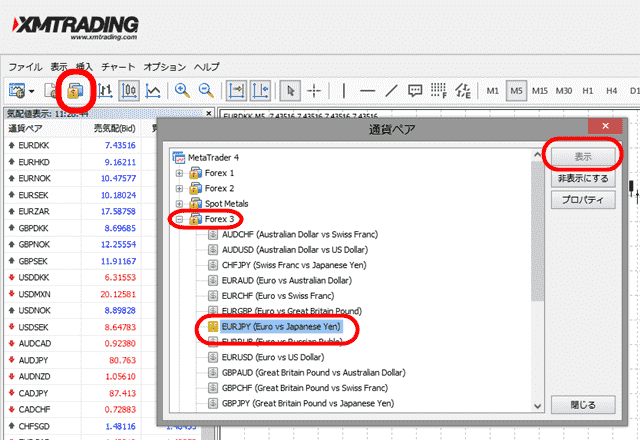Click the zoom out magnifier
The width and height of the screenshot is (640, 440).
click(206, 91)
